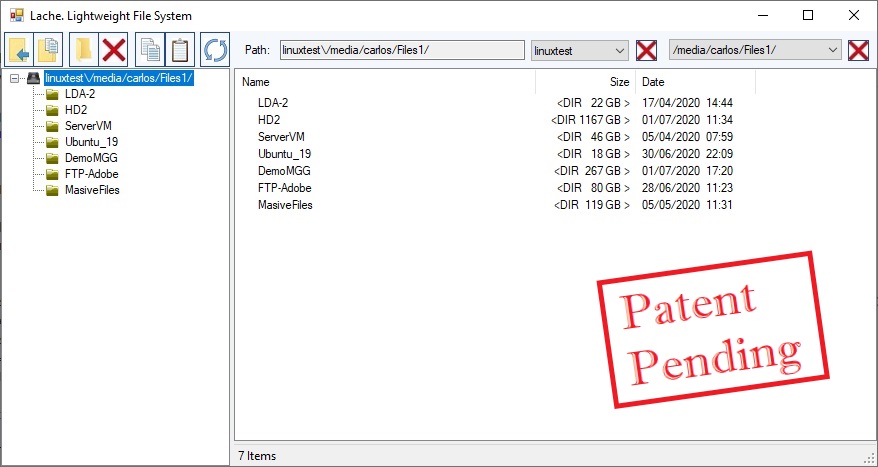Click the two-documents icon next to the import button

pos(48,49)
